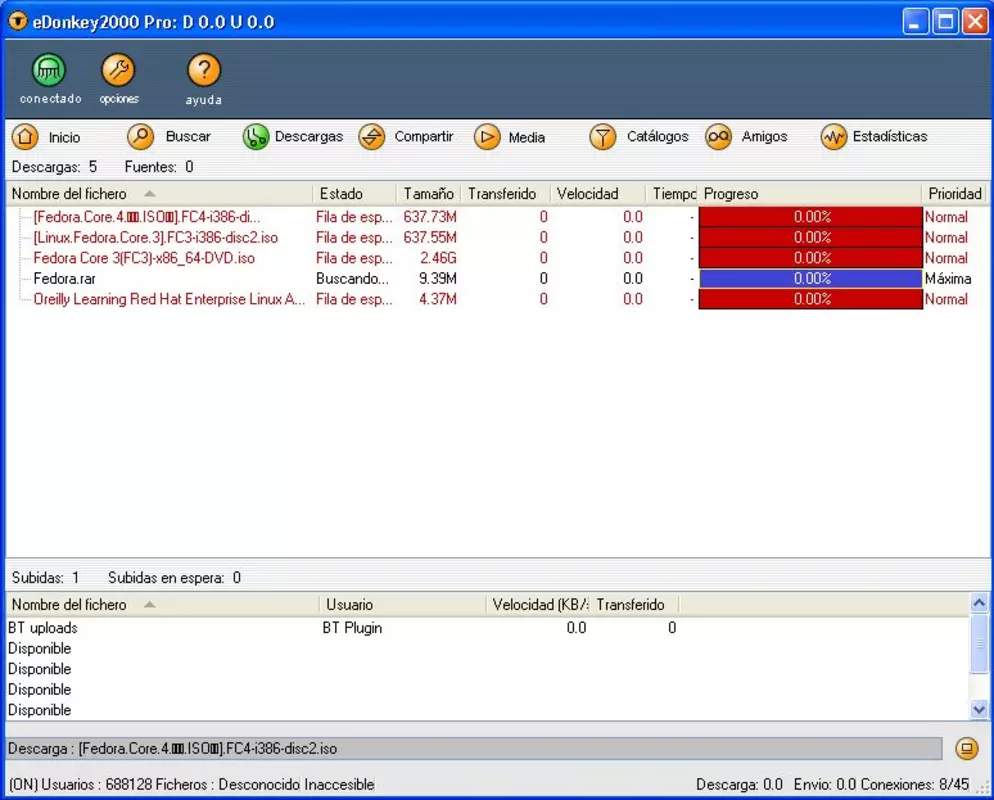Sort uploads by Usuario column
This screenshot has width=994, height=800.
point(402,605)
